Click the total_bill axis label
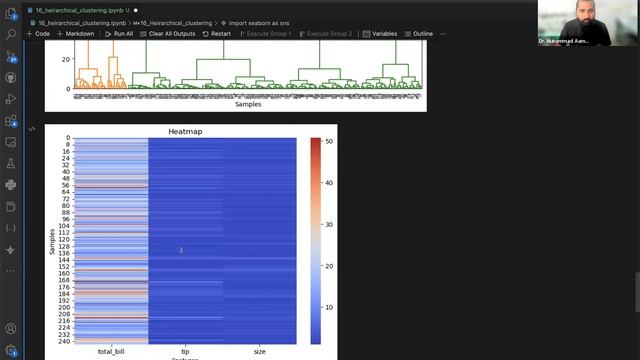The height and width of the screenshot is (360, 640). coord(111,351)
